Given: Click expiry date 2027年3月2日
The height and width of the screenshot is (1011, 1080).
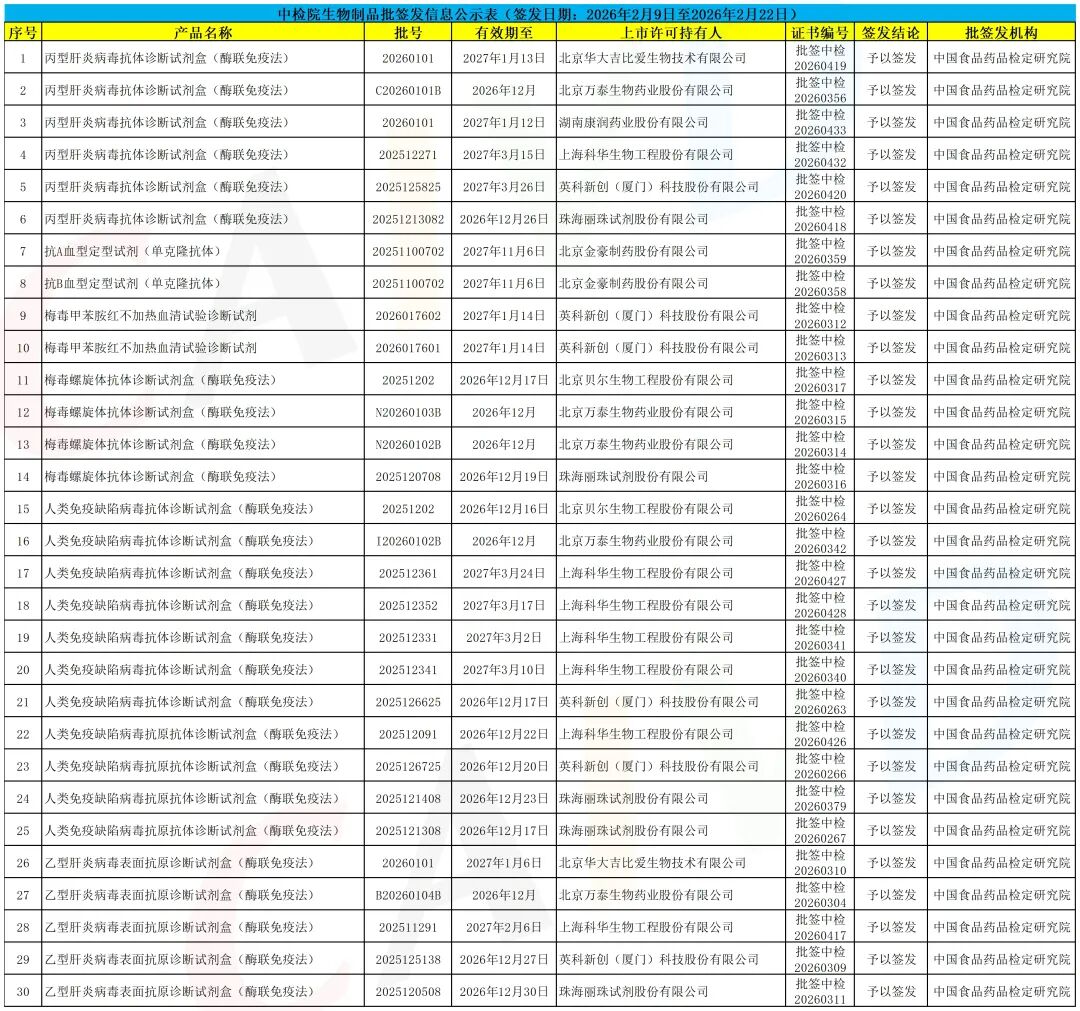Looking at the screenshot, I should [503, 638].
